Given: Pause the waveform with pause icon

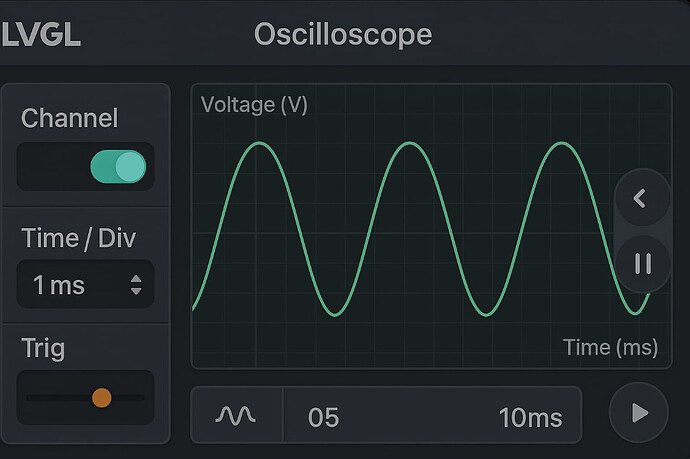Looking at the screenshot, I should point(643,264).
